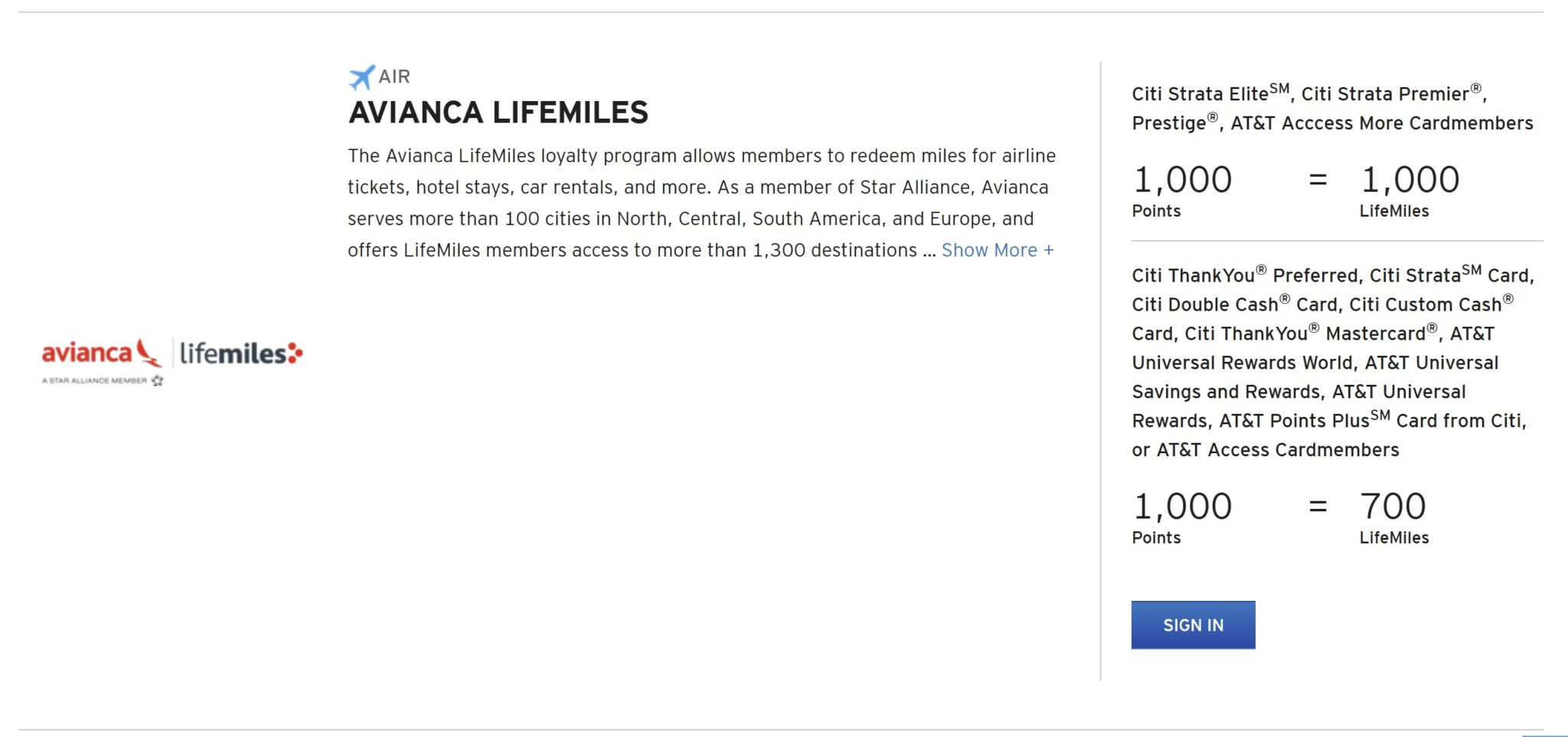Expand description with Show More +
The width and height of the screenshot is (1568, 737).
(998, 250)
